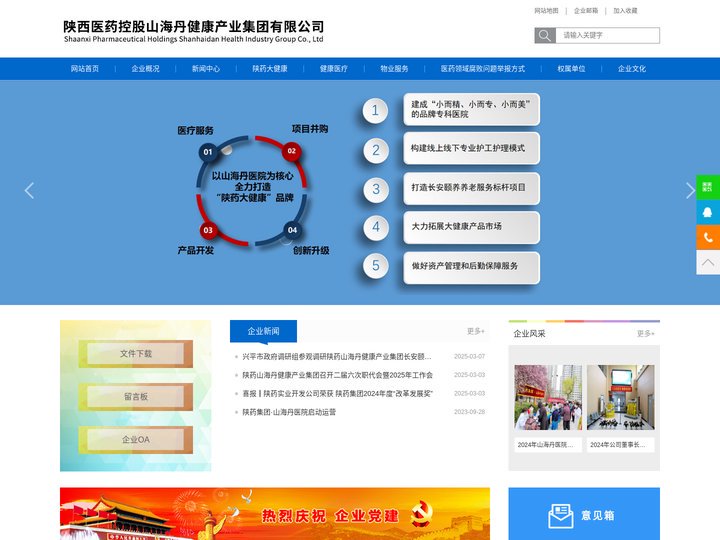Click the 留言板 button
This screenshot has width=720, height=540.
click(x=135, y=396)
